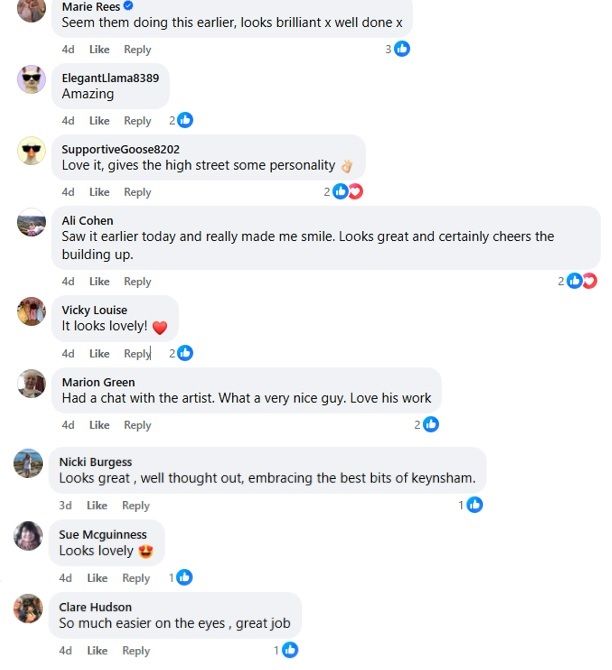Open Marie Rees's profile name link

[x=91, y=6]
